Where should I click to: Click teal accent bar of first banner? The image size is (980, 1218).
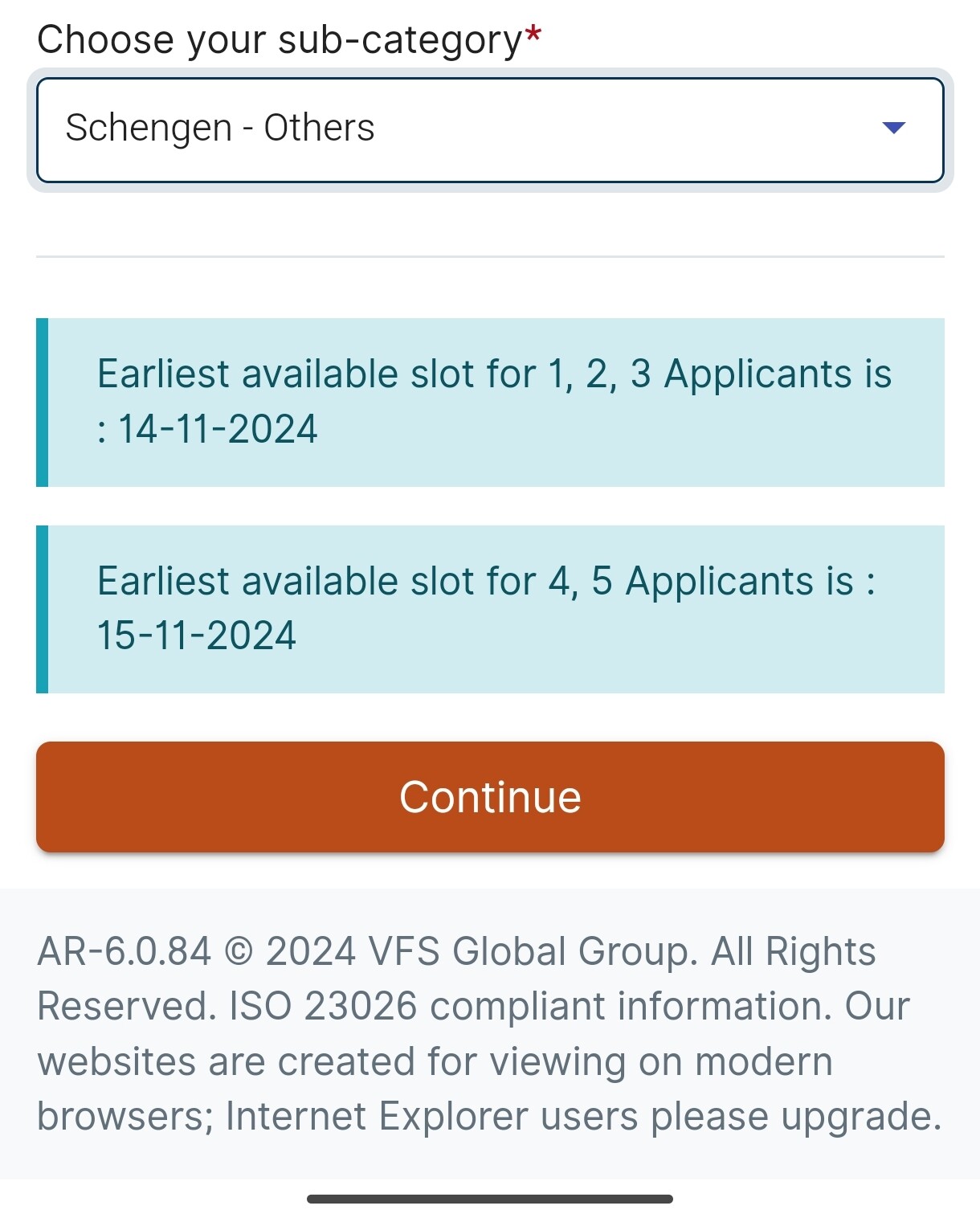(42, 403)
